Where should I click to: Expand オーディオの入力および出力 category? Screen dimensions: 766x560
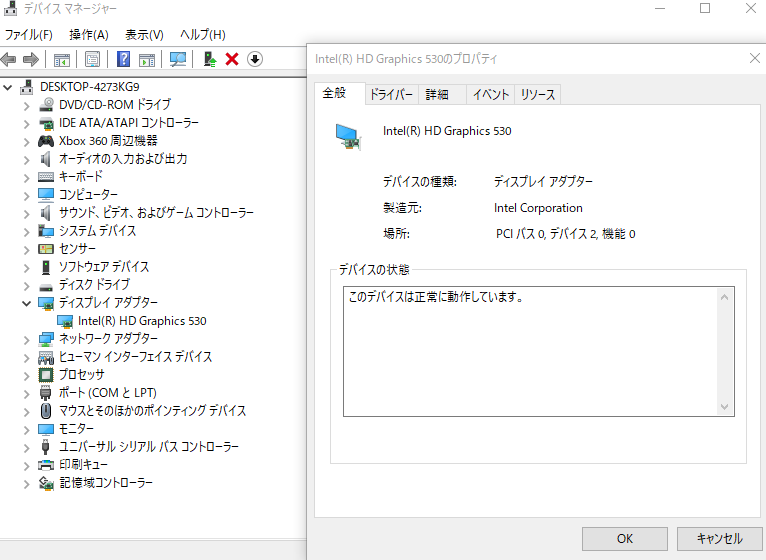click(x=26, y=160)
